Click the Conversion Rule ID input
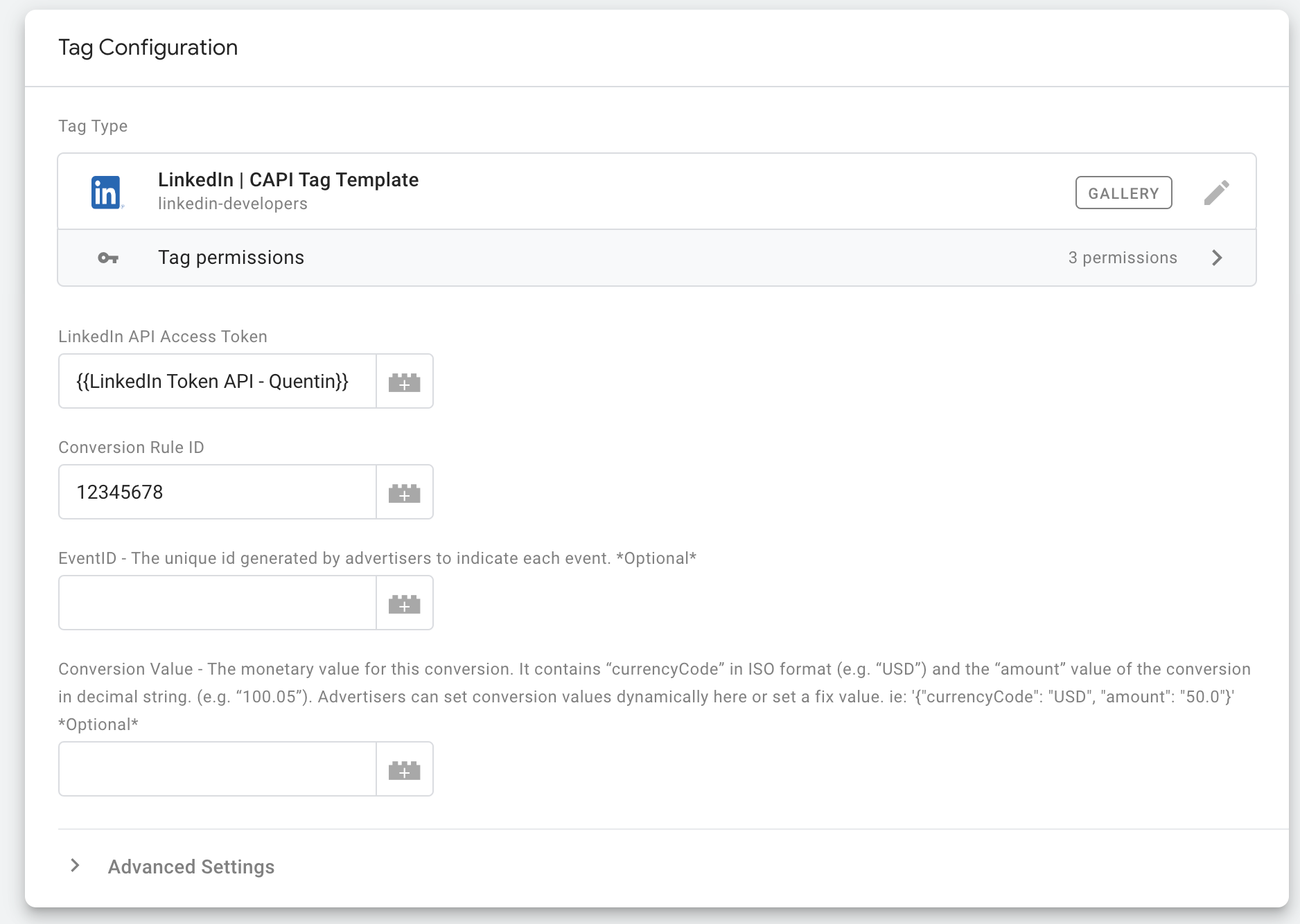Viewport: 1300px width, 924px height. [218, 492]
